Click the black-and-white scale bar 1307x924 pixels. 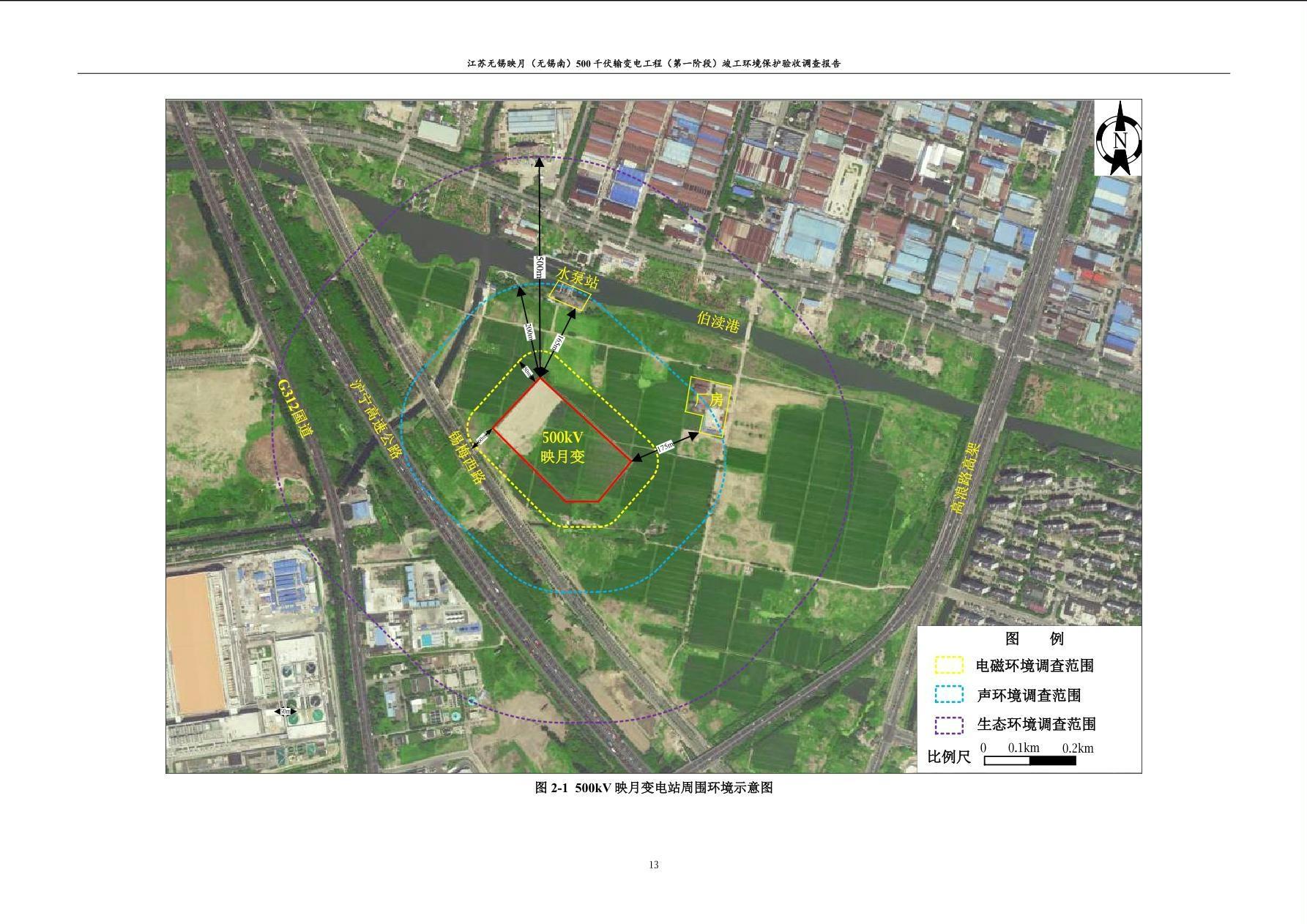coord(1029,761)
